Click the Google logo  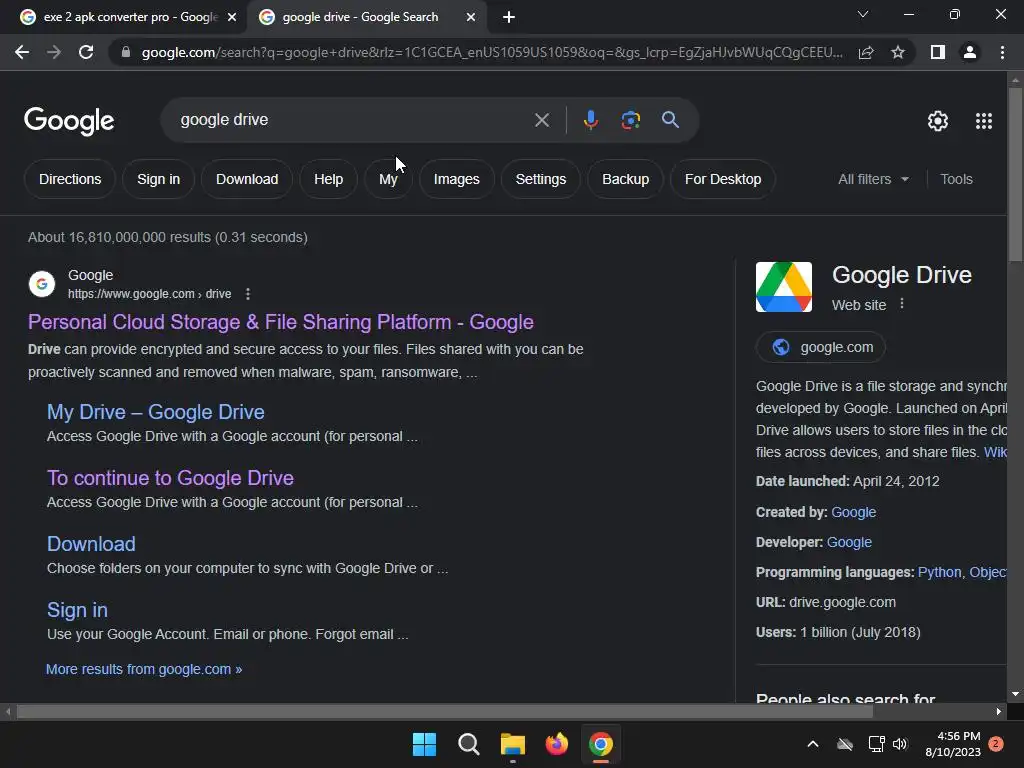click(69, 121)
